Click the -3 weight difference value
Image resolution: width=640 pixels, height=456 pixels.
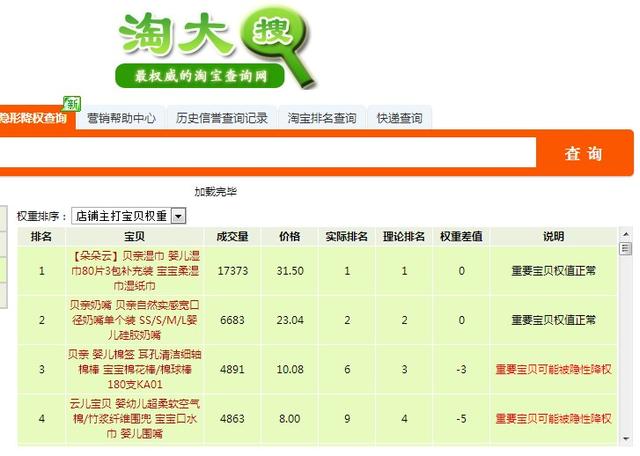[x=461, y=369]
